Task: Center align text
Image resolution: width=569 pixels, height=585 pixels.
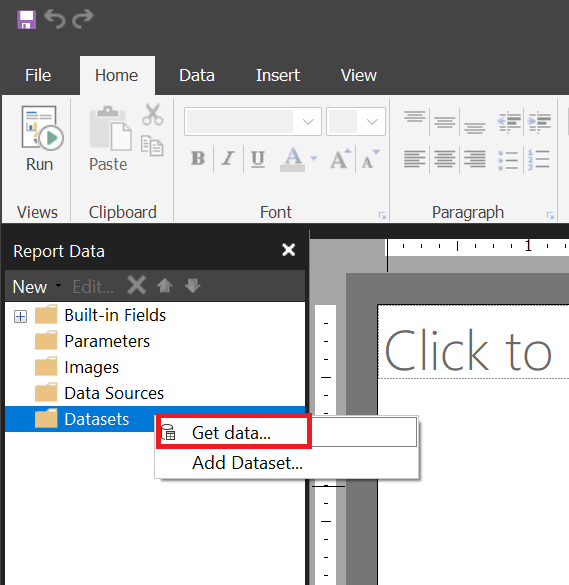Action: tap(445, 159)
